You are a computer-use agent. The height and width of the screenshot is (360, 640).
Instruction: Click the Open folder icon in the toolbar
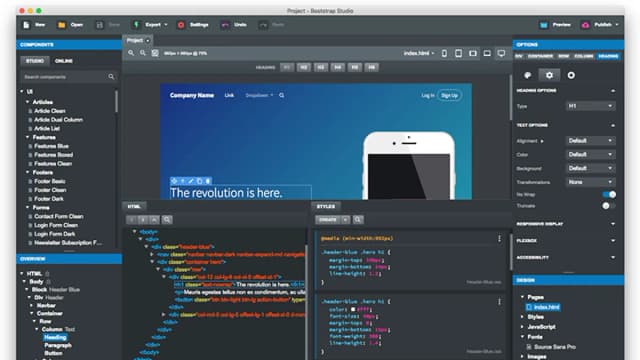pyautogui.click(x=62, y=25)
